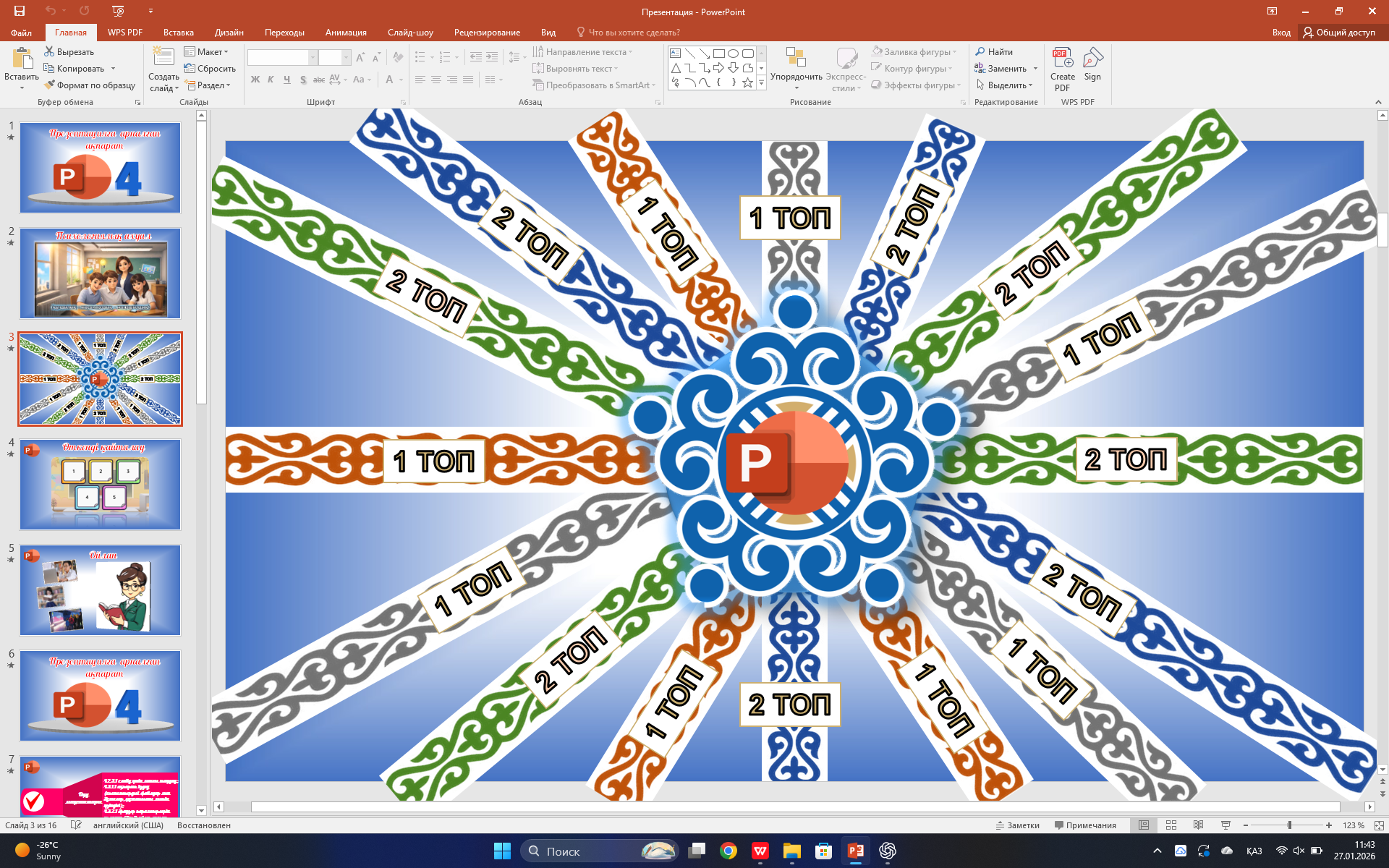Click the Windows Start button
Image resolution: width=1389 pixels, height=868 pixels.
point(502,851)
